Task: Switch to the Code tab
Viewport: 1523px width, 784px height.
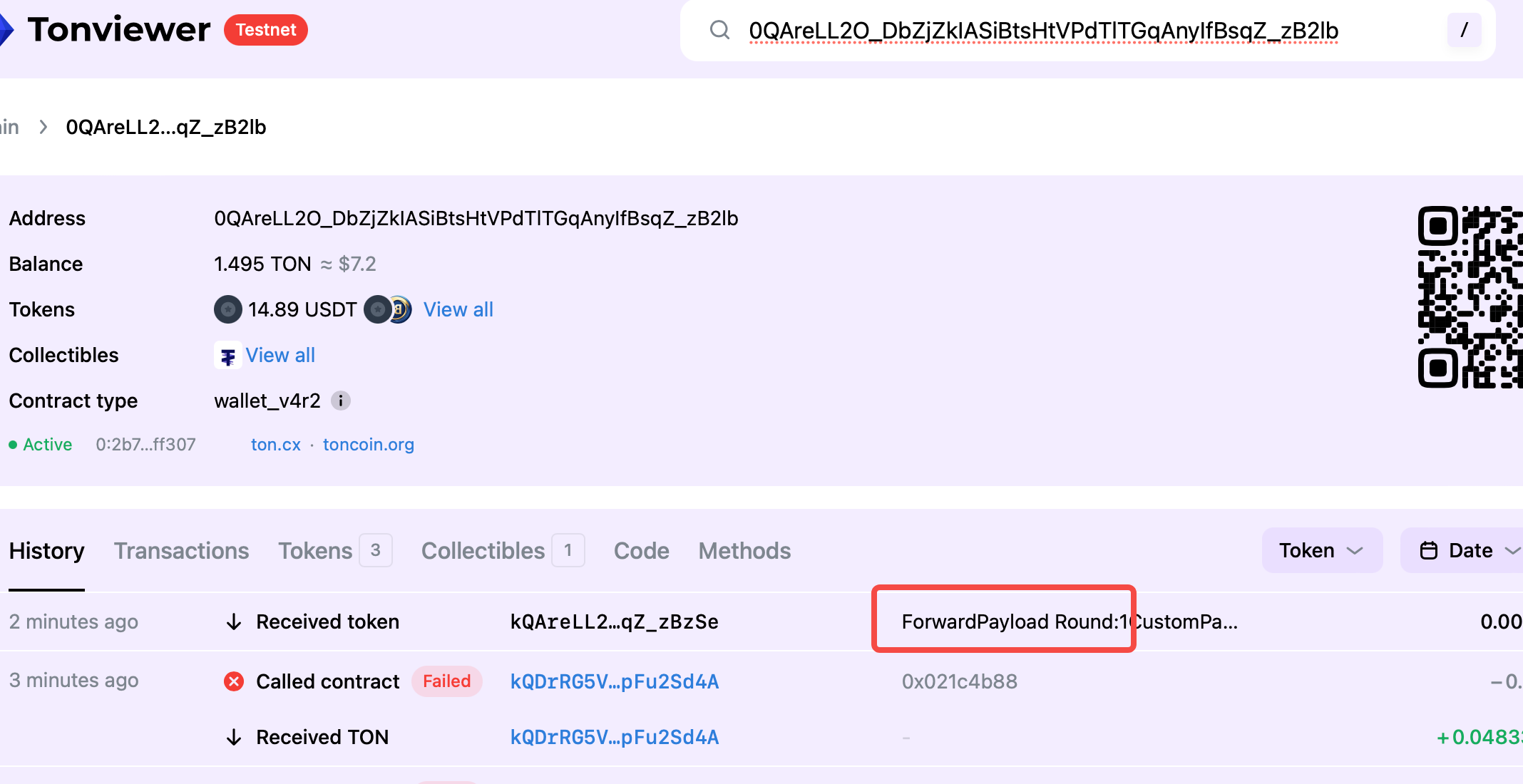Action: tap(640, 550)
